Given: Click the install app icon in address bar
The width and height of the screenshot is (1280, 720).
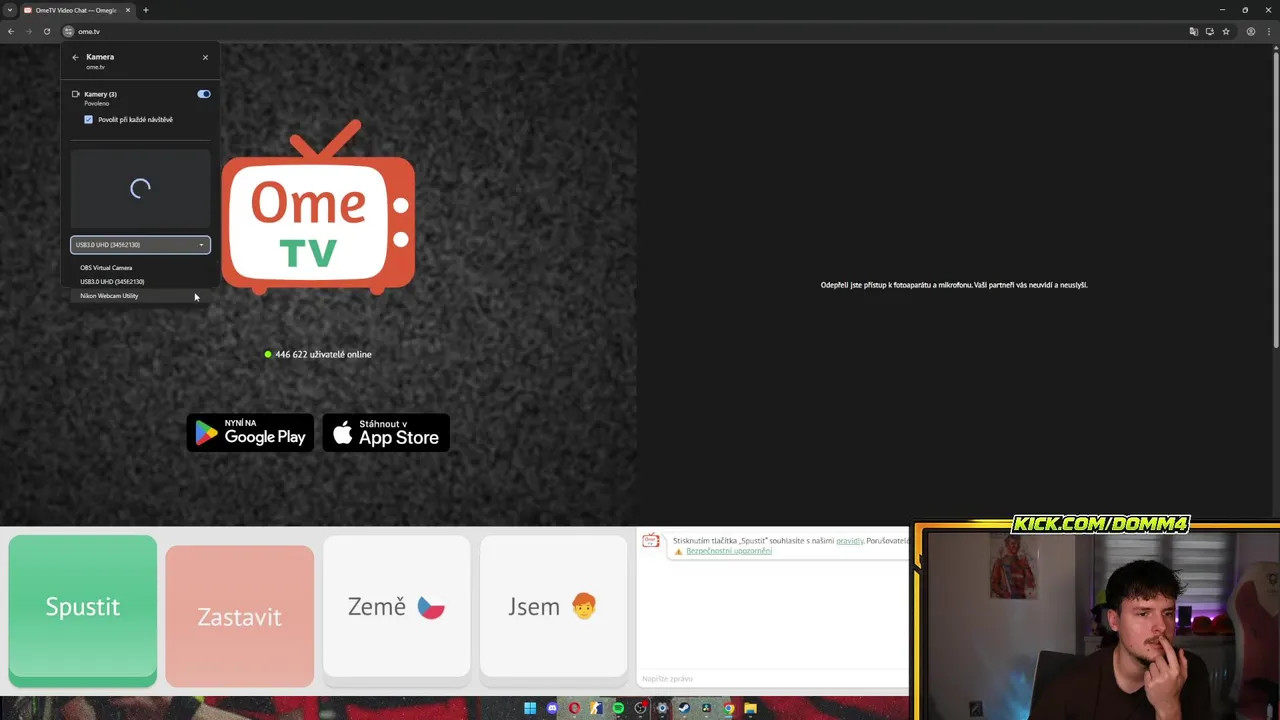Looking at the screenshot, I should tap(1209, 32).
